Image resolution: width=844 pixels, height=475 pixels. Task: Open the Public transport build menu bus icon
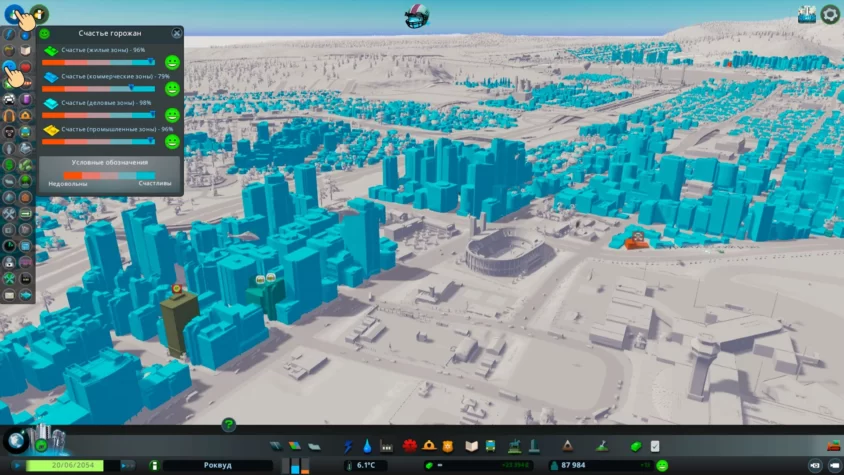[x=490, y=446]
